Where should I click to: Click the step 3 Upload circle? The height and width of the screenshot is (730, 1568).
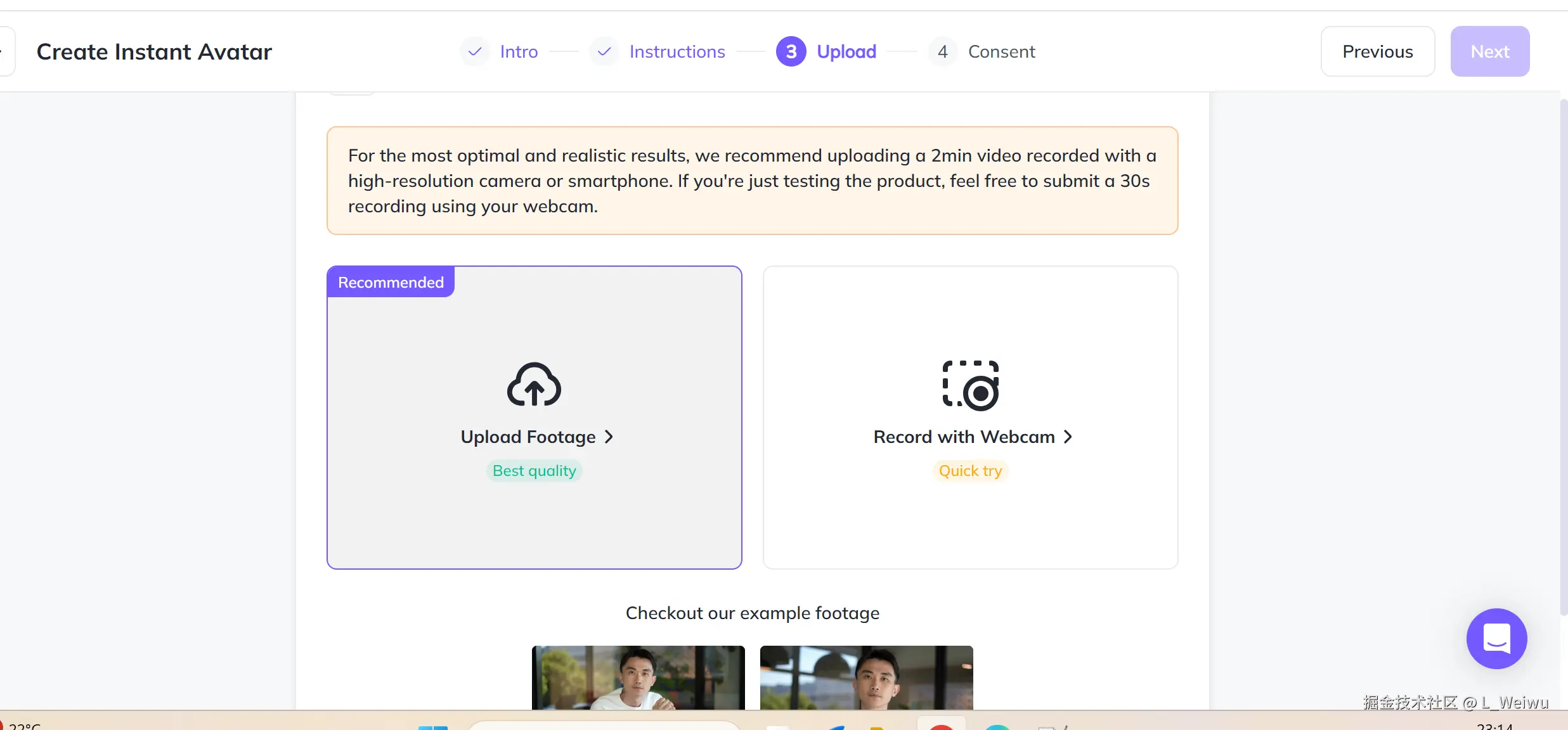(x=791, y=51)
